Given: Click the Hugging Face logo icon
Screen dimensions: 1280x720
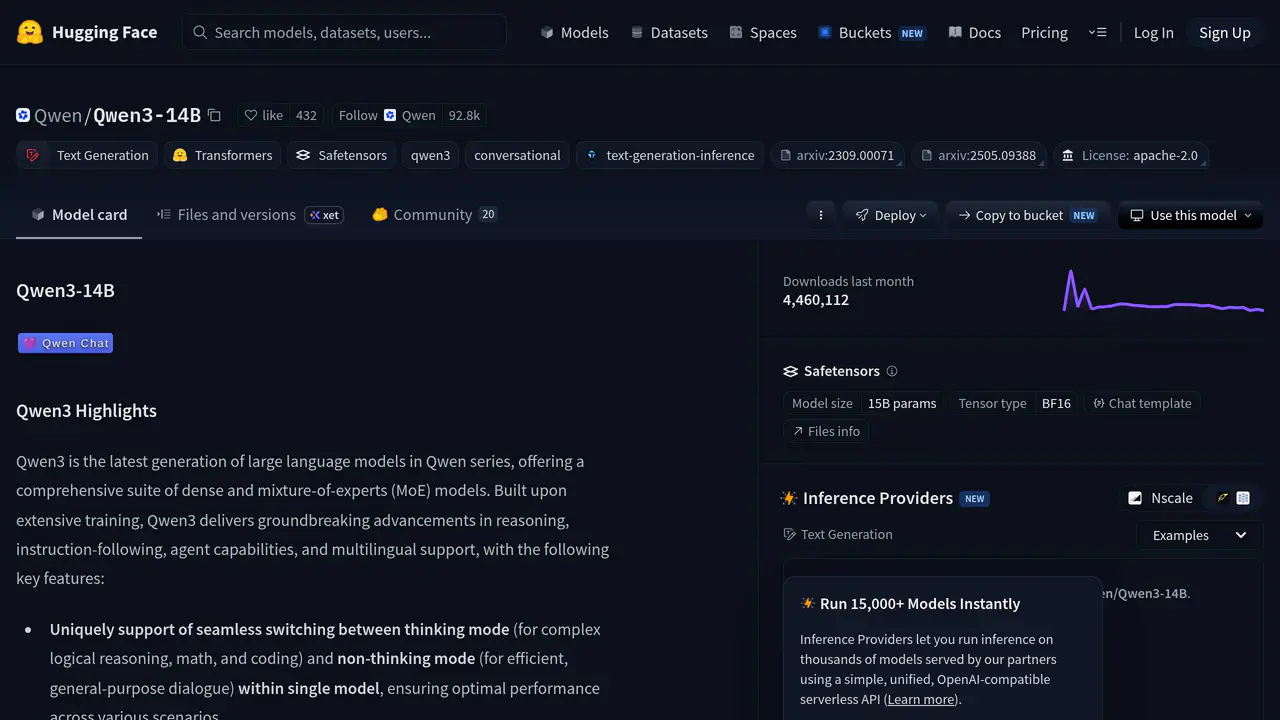Looking at the screenshot, I should pyautogui.click(x=30, y=32).
